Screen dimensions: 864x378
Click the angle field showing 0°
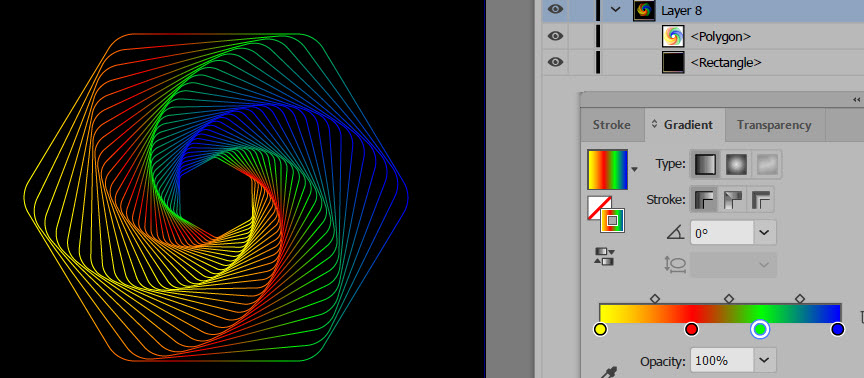[722, 233]
